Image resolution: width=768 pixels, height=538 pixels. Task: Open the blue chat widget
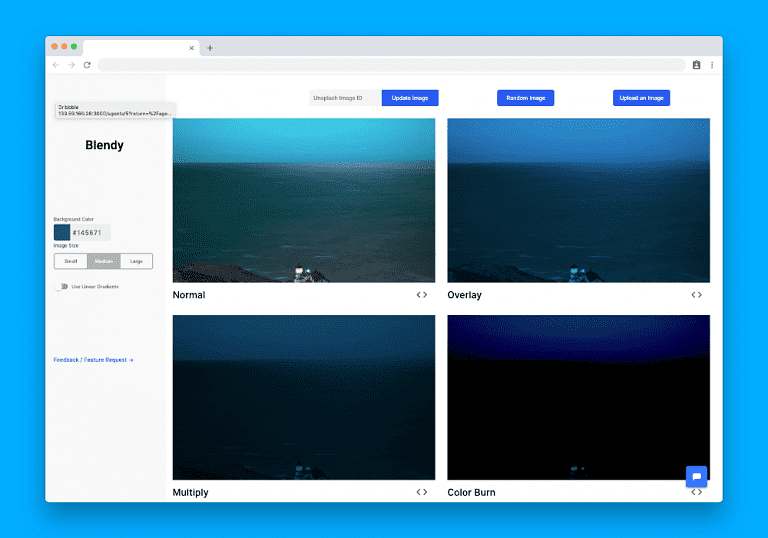696,477
